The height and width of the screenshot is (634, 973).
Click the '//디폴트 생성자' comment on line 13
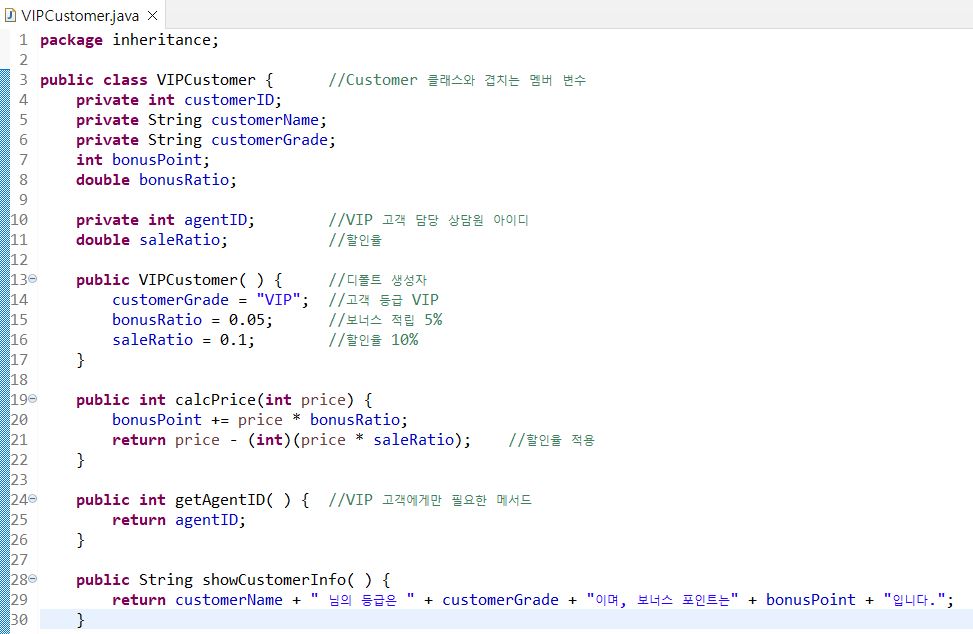pyautogui.click(x=377, y=280)
